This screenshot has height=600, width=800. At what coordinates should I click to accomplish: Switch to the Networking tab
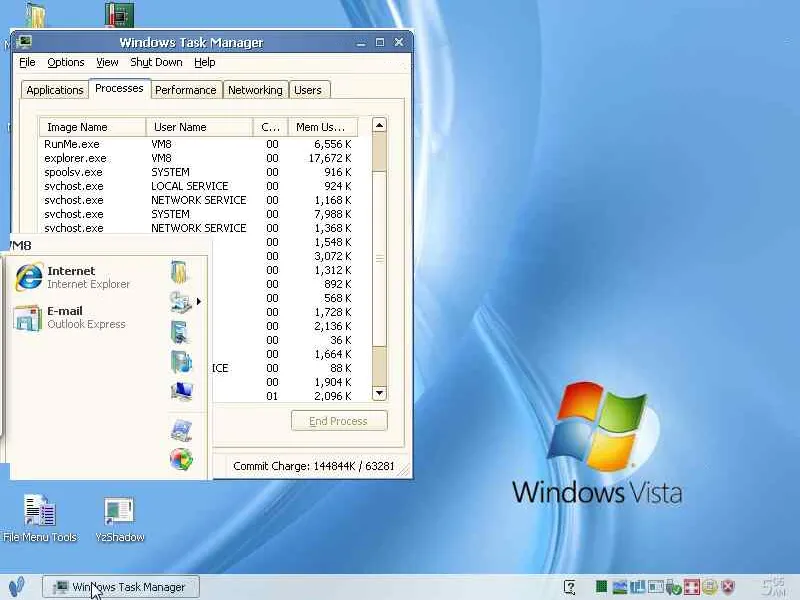click(x=255, y=90)
